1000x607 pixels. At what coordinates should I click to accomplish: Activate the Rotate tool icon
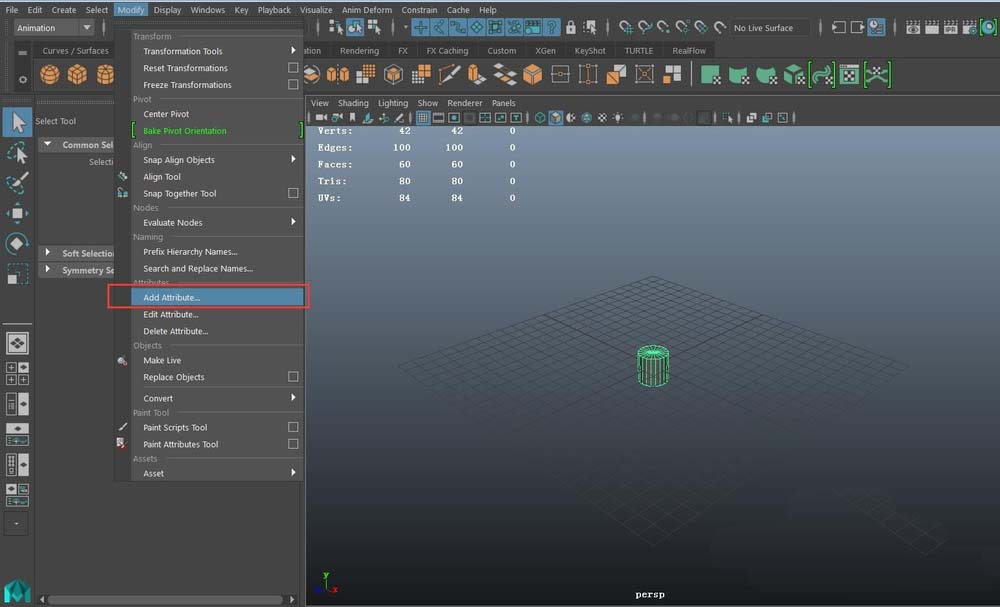click(x=17, y=243)
